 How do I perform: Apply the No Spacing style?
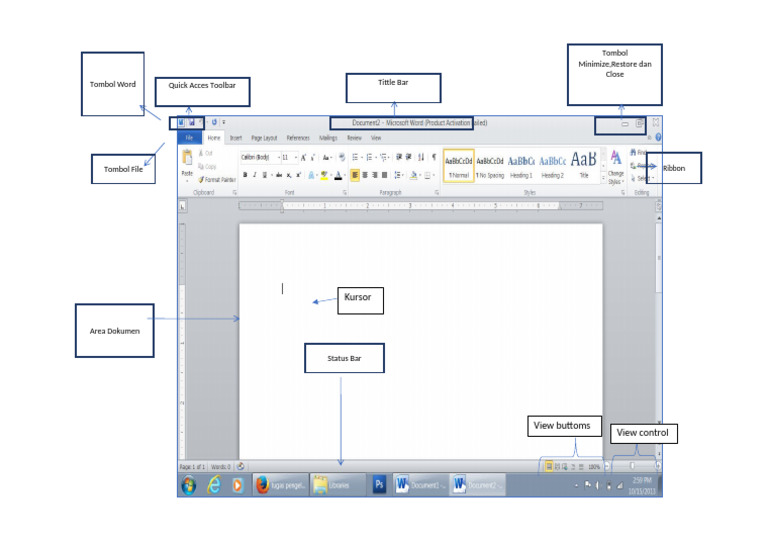click(490, 166)
